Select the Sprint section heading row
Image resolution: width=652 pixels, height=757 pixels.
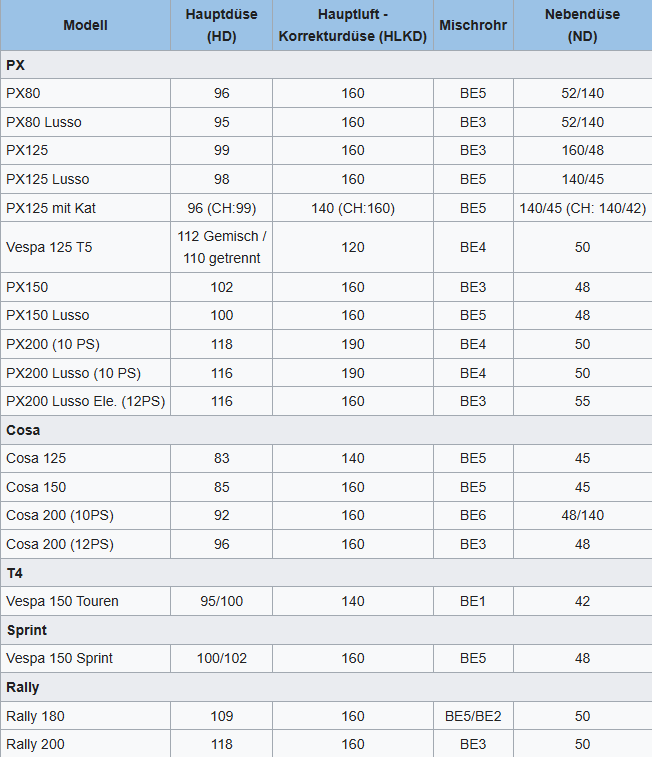(x=326, y=630)
